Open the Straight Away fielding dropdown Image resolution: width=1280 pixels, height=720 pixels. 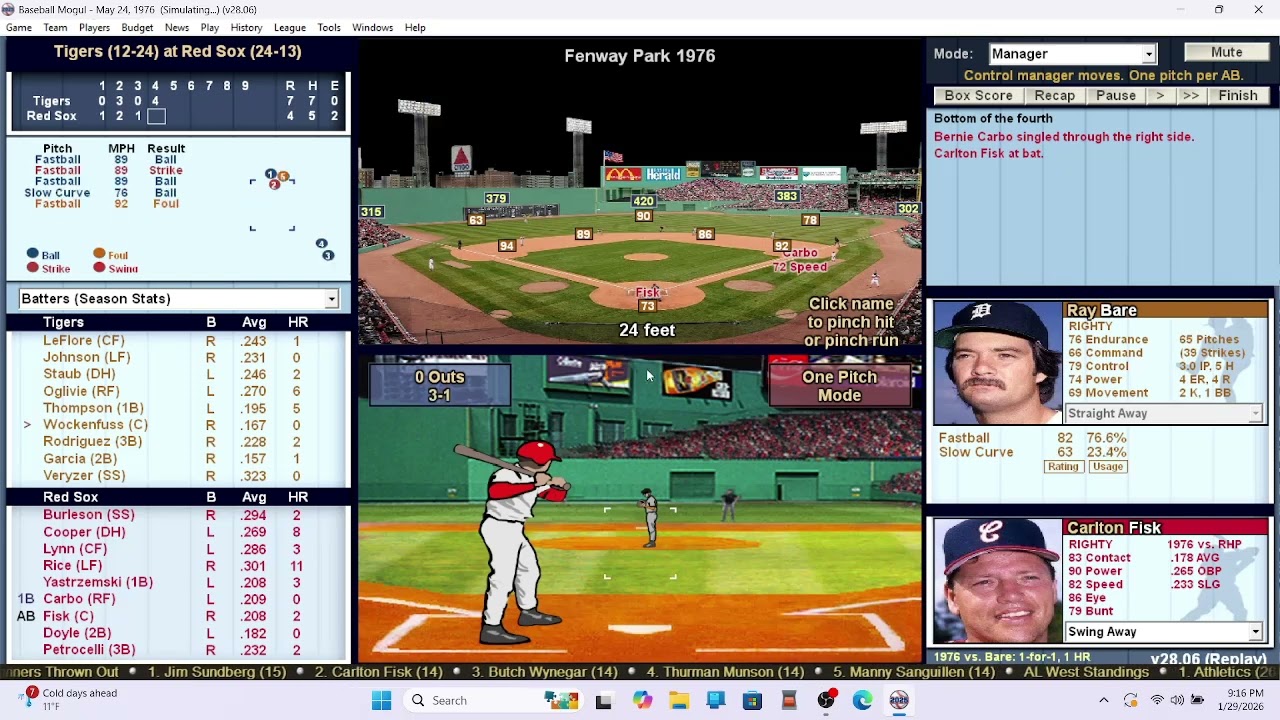(x=1165, y=413)
